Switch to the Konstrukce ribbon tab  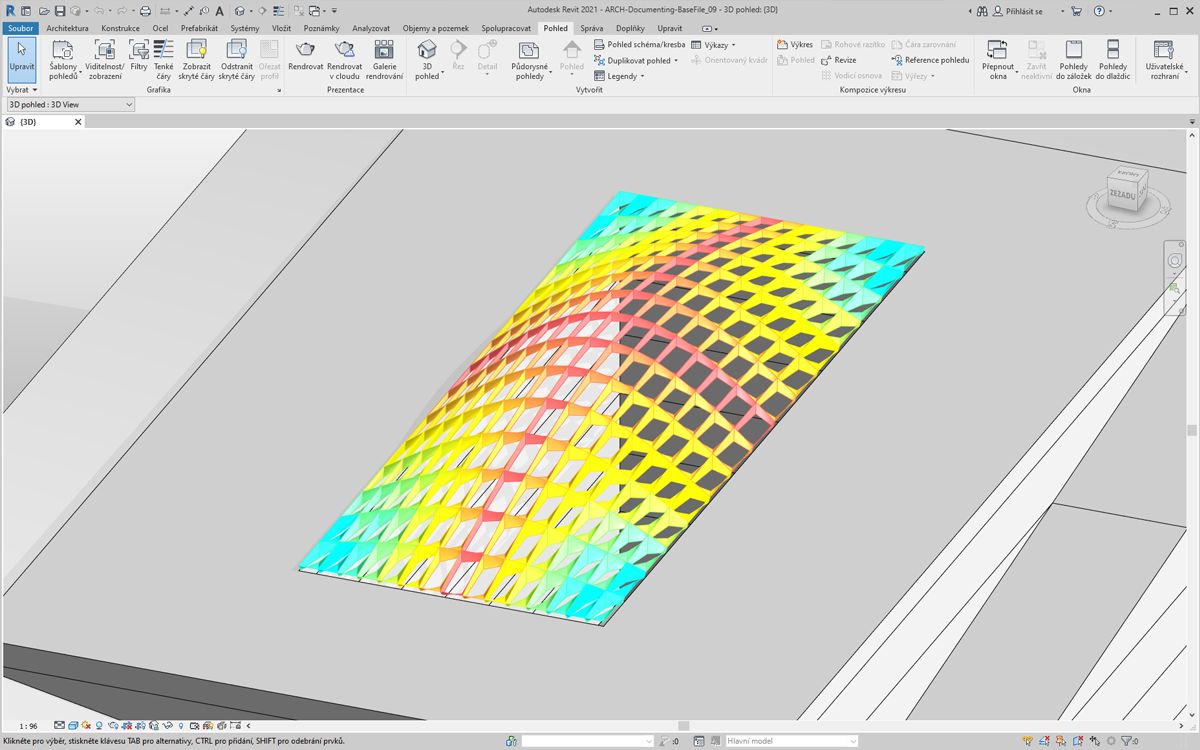[121, 28]
